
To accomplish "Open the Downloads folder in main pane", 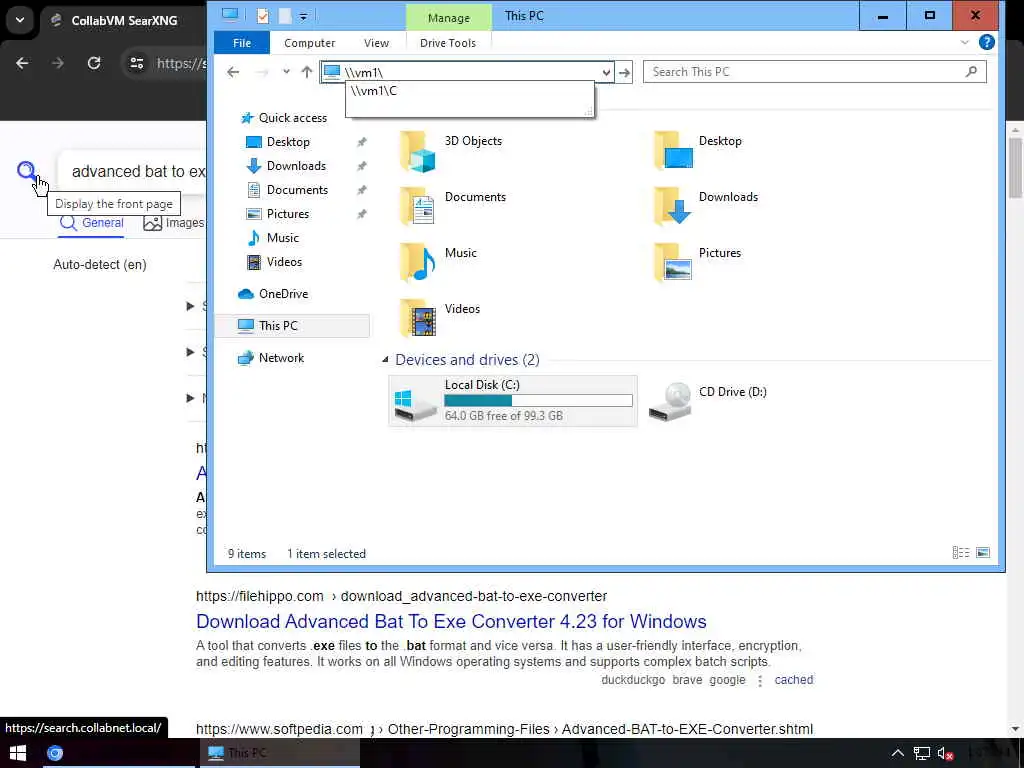I will point(673,208).
